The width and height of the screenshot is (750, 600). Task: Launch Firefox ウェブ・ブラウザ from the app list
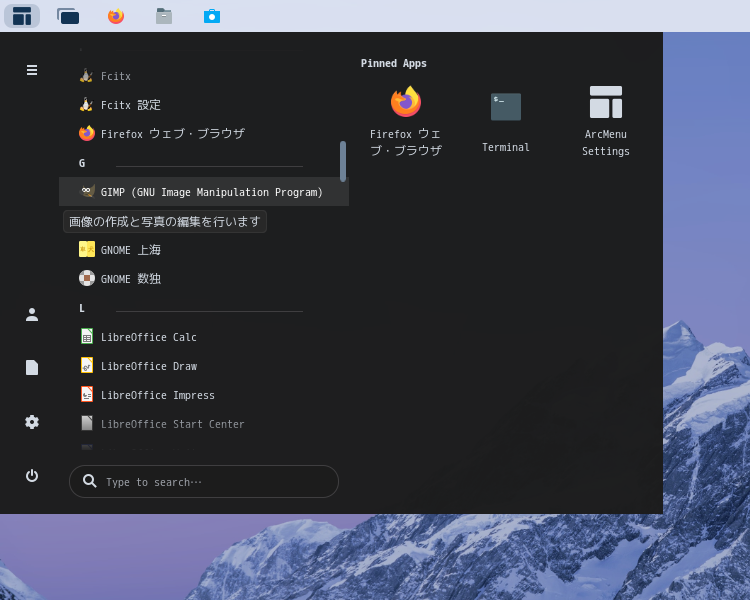[x=203, y=133]
